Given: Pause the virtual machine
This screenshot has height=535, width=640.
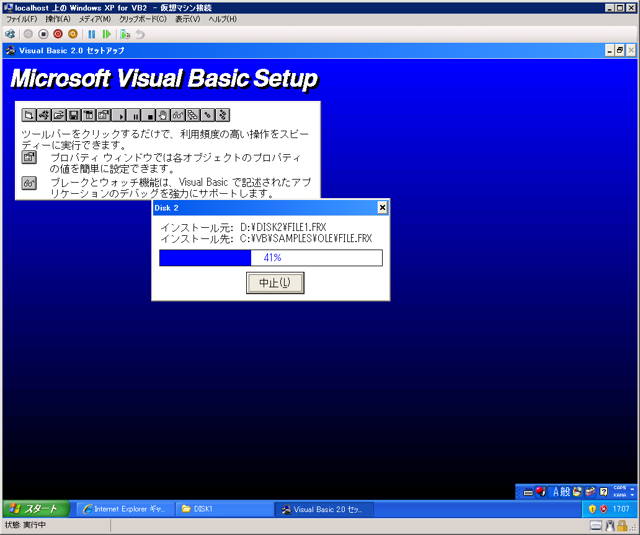Looking at the screenshot, I should [92, 34].
